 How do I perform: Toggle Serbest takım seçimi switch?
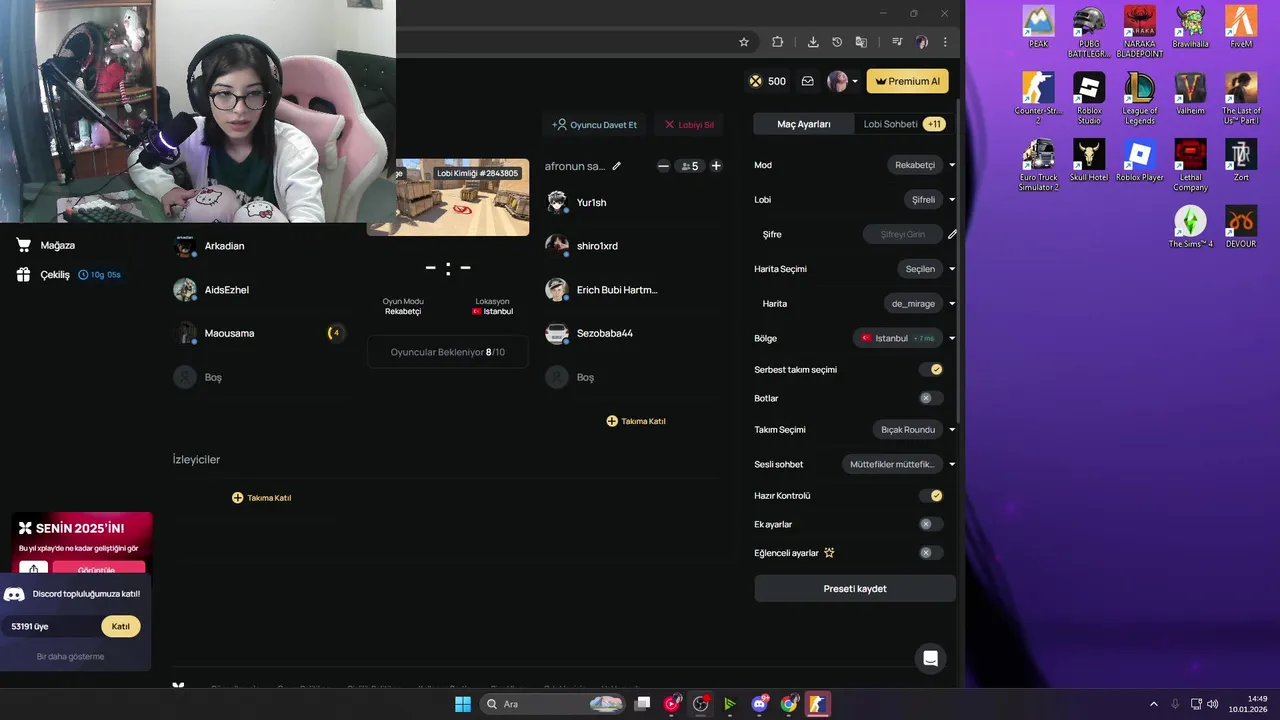click(931, 369)
